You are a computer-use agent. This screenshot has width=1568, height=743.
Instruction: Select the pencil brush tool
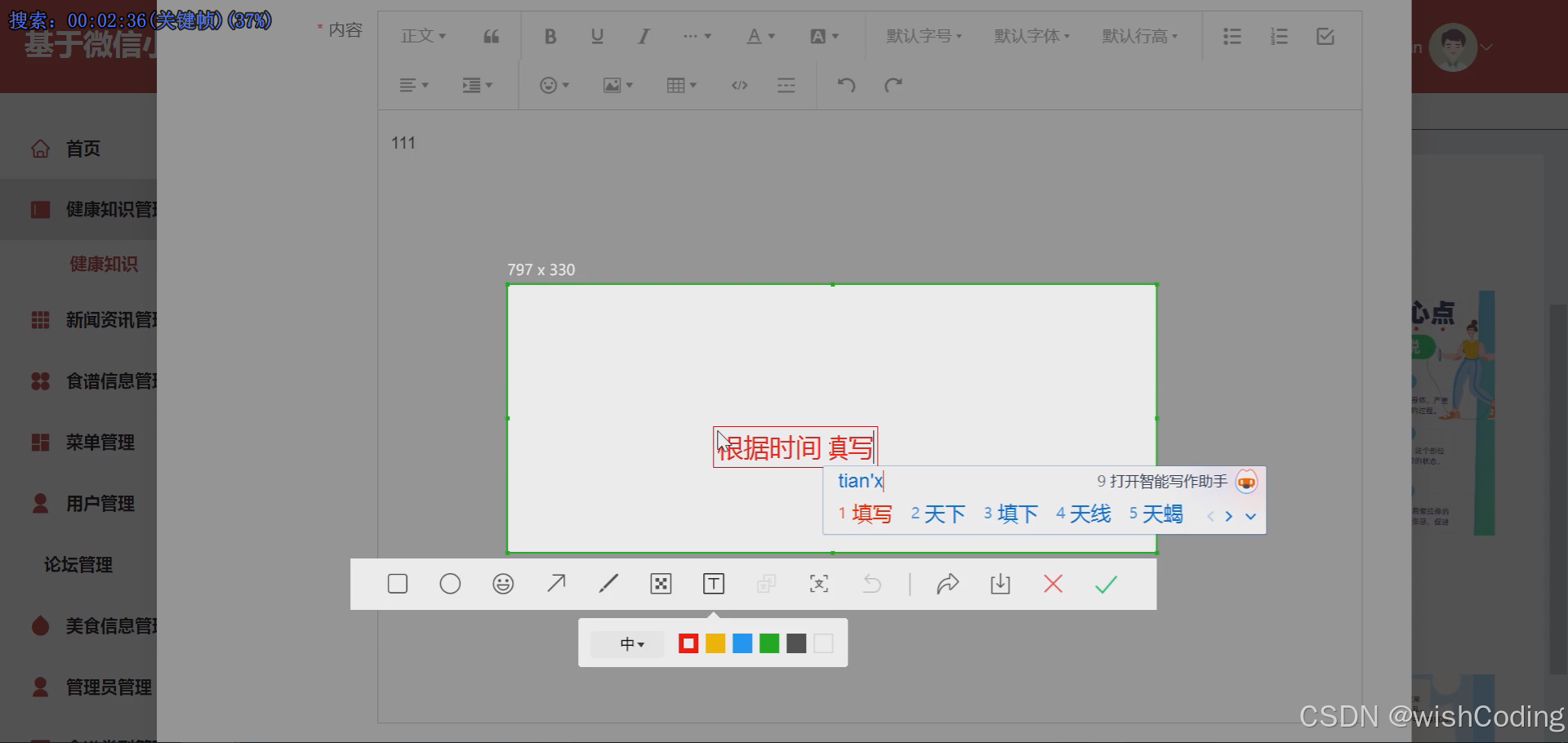click(x=608, y=584)
